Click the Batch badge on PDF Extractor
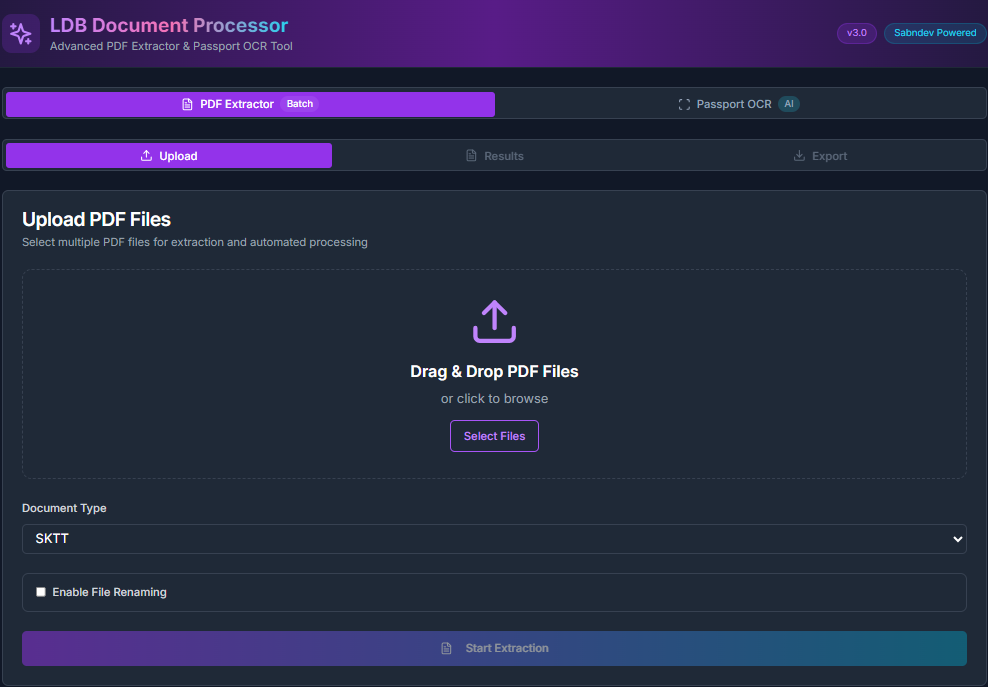 [x=300, y=104]
